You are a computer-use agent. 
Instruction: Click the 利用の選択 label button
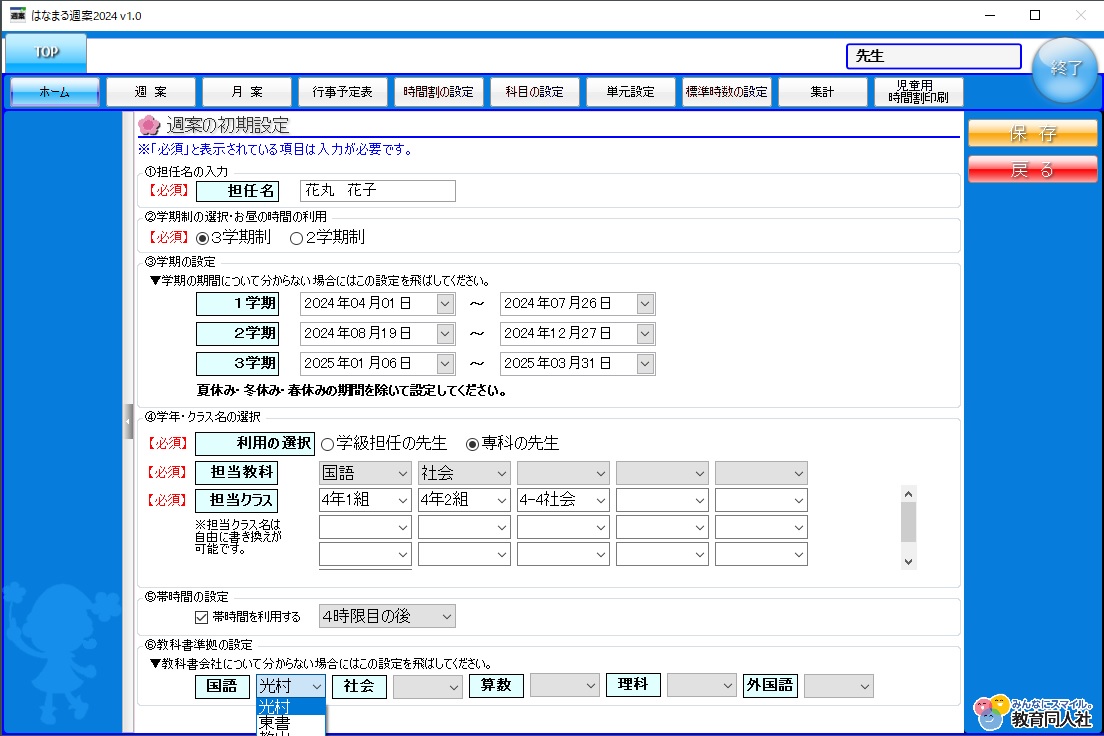[255, 444]
